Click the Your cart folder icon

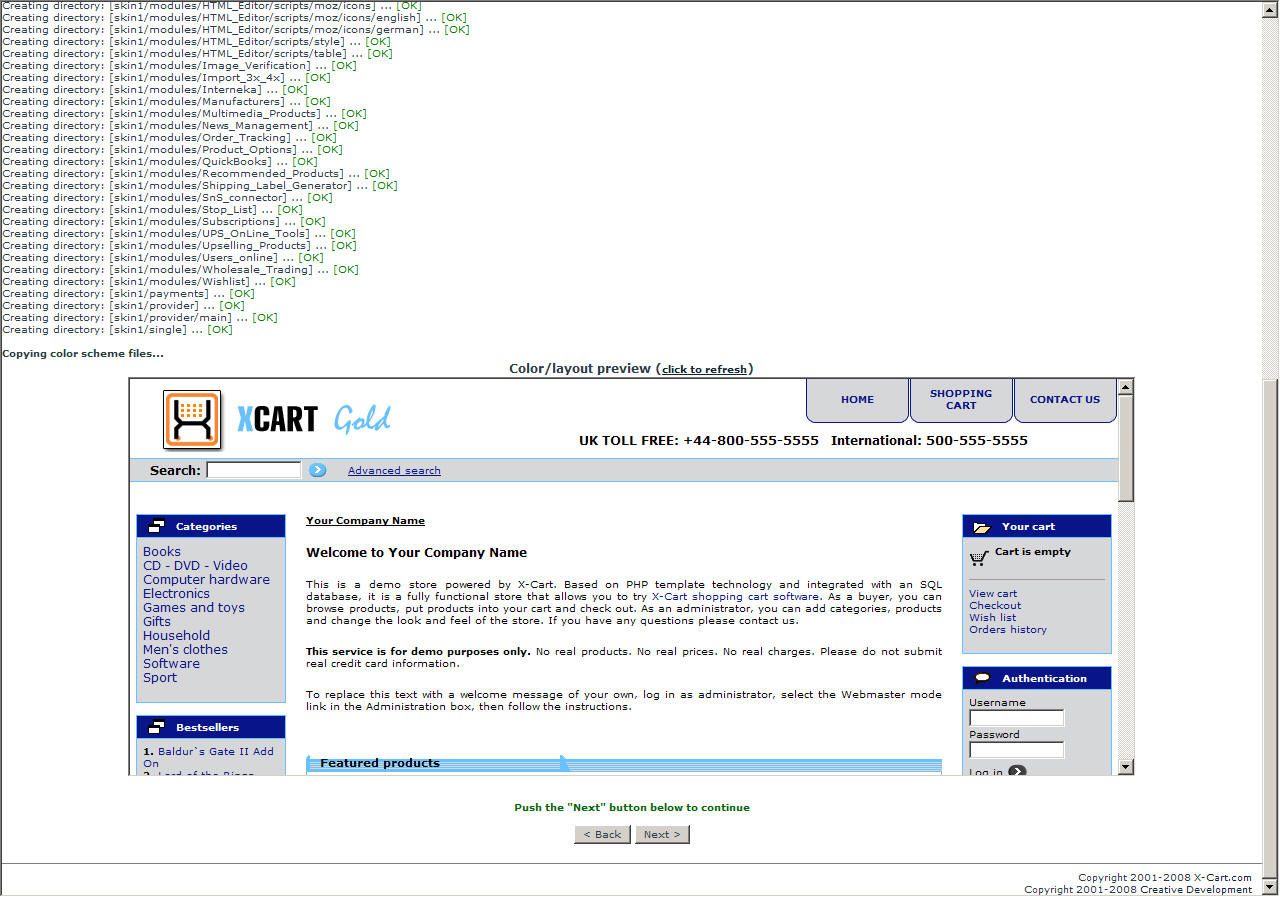point(982,527)
